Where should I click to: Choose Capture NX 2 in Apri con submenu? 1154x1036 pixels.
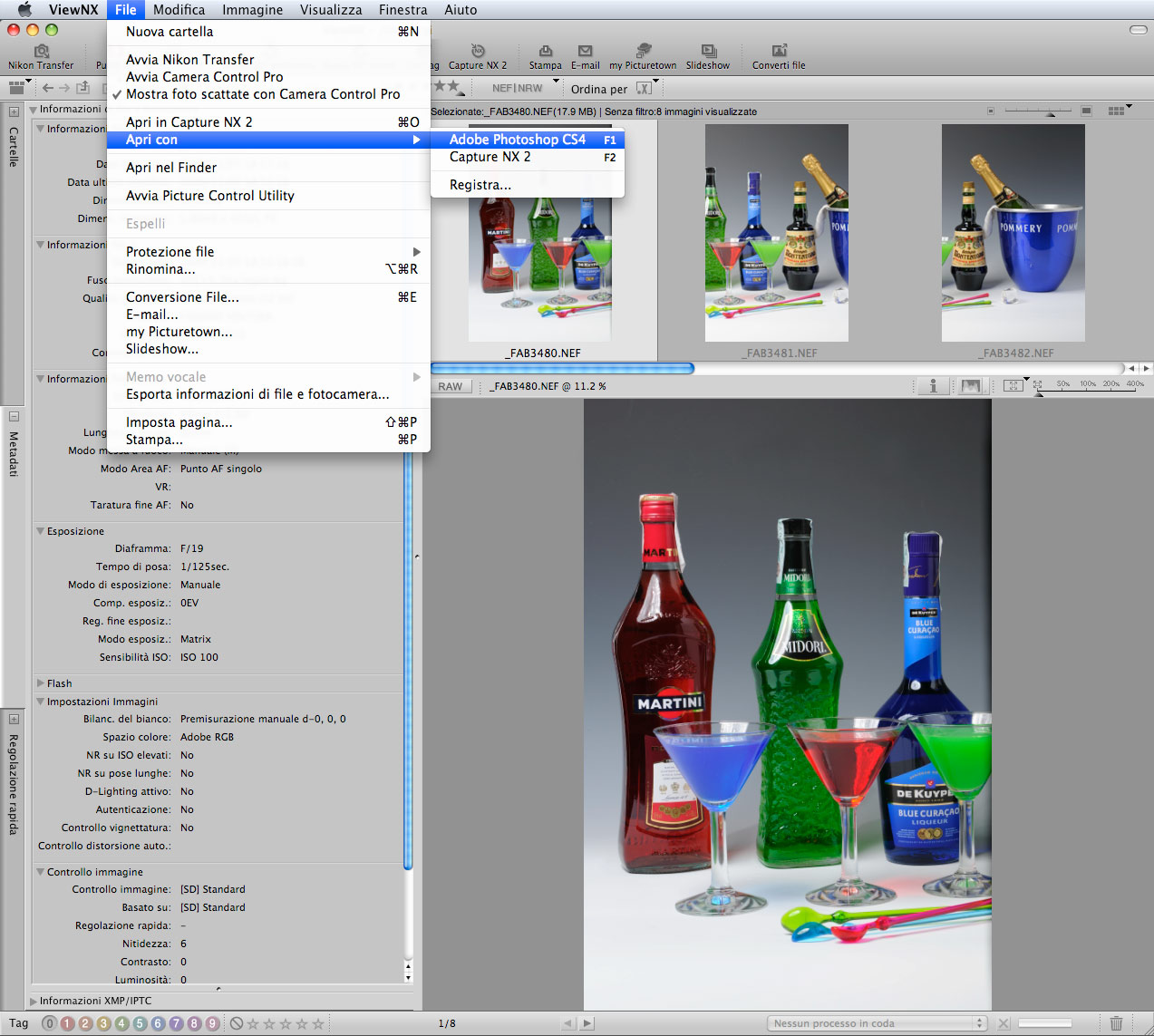tap(528, 157)
